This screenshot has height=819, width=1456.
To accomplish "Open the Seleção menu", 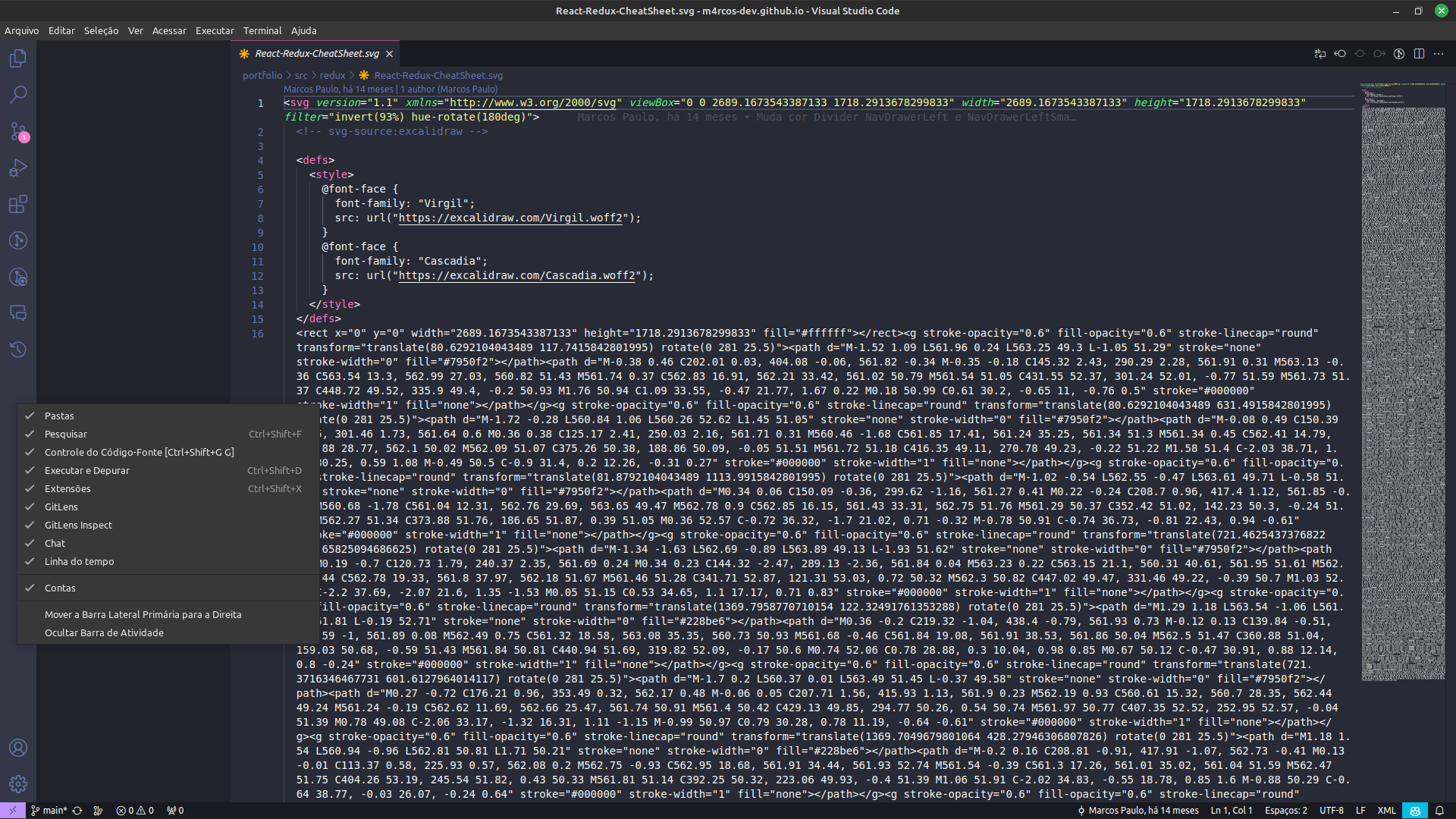I will point(101,30).
